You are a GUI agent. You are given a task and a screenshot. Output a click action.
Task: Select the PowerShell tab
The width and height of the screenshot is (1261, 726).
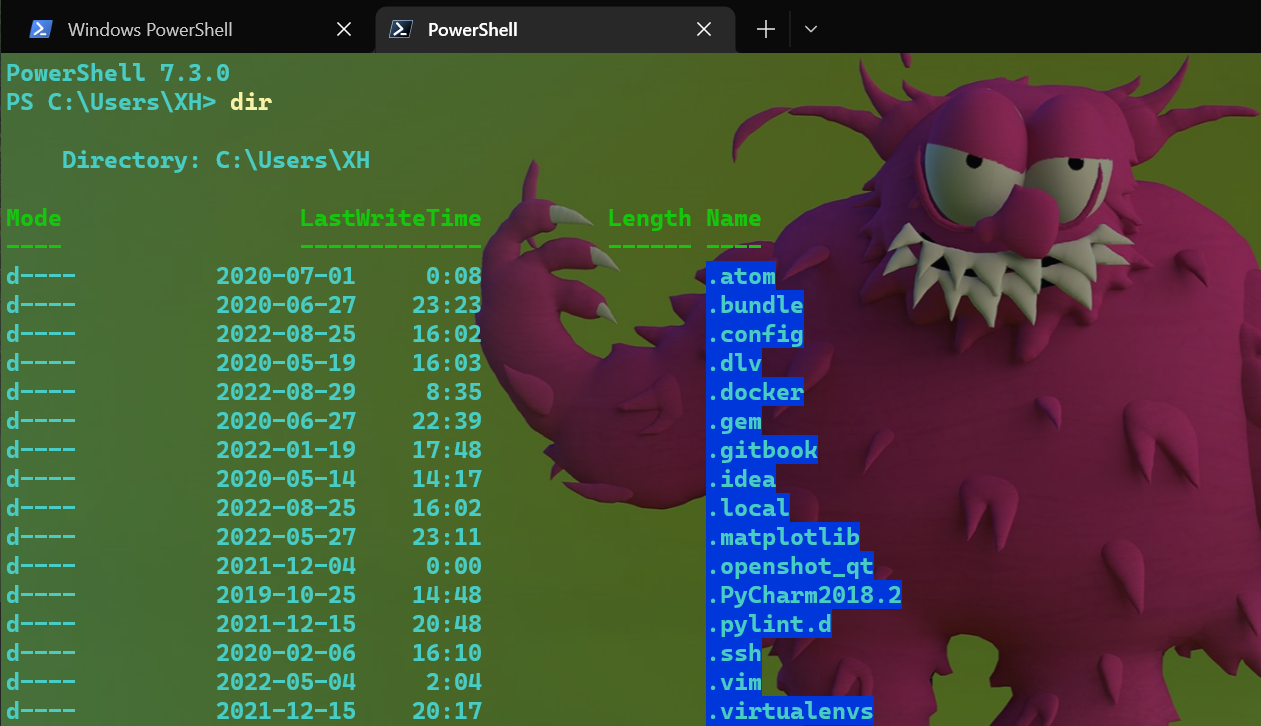coord(555,29)
